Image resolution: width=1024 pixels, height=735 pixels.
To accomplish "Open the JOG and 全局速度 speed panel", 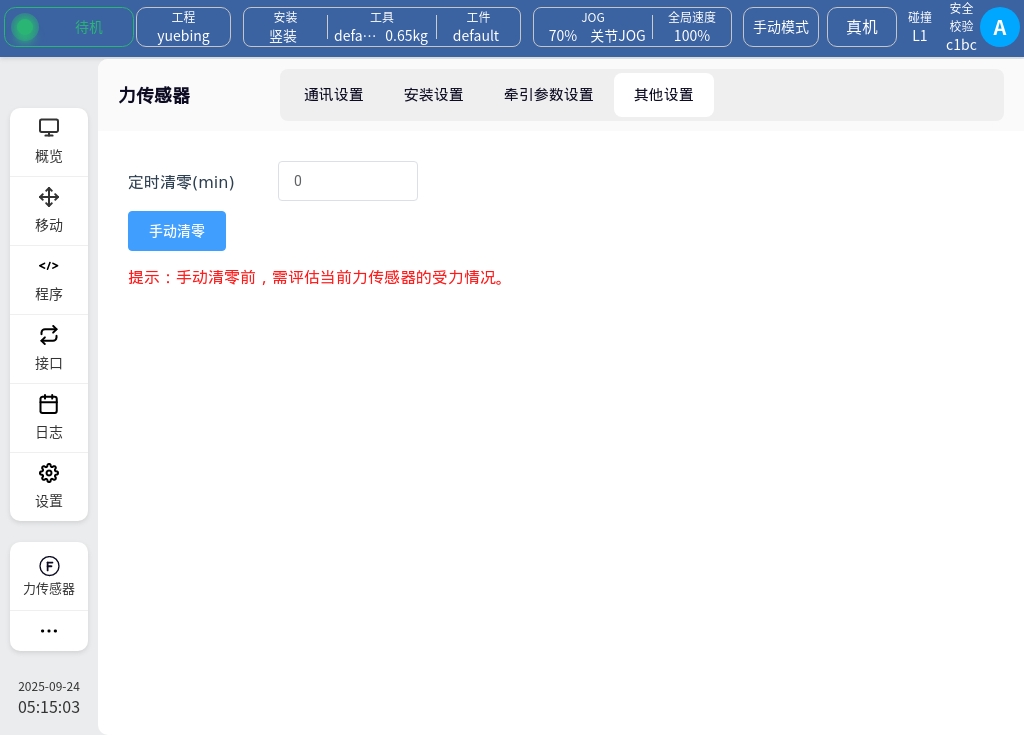I will pyautogui.click(x=632, y=27).
